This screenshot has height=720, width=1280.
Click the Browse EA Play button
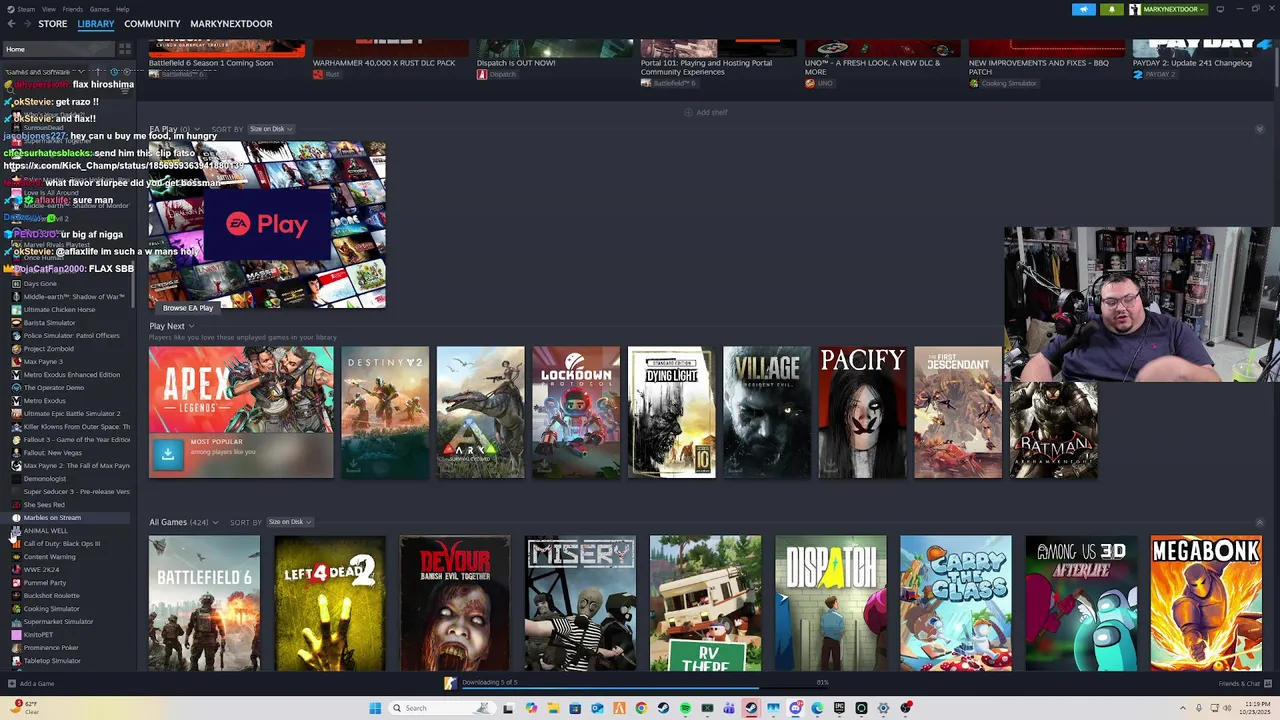[188, 308]
